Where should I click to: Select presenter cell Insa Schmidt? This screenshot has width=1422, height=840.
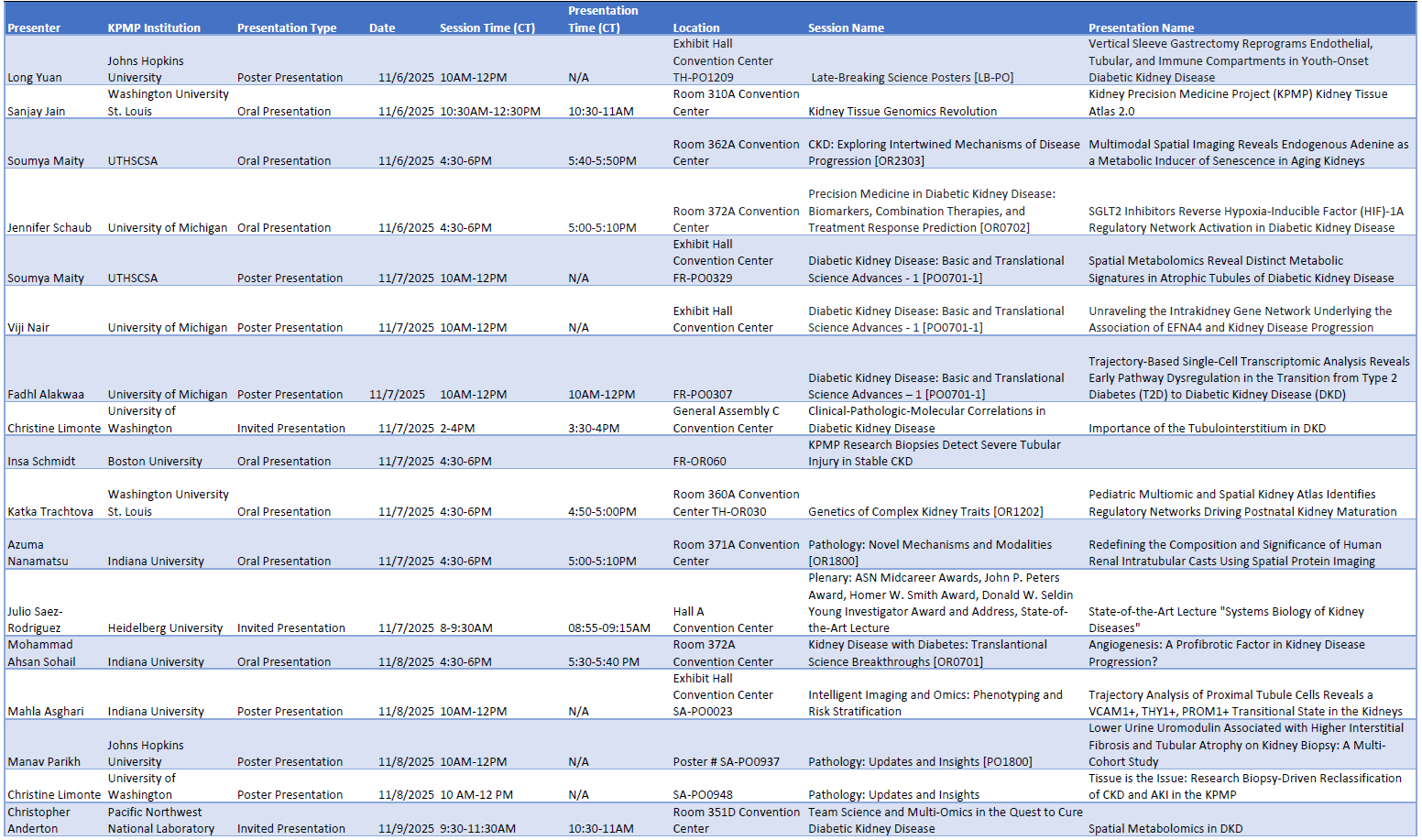pos(41,461)
